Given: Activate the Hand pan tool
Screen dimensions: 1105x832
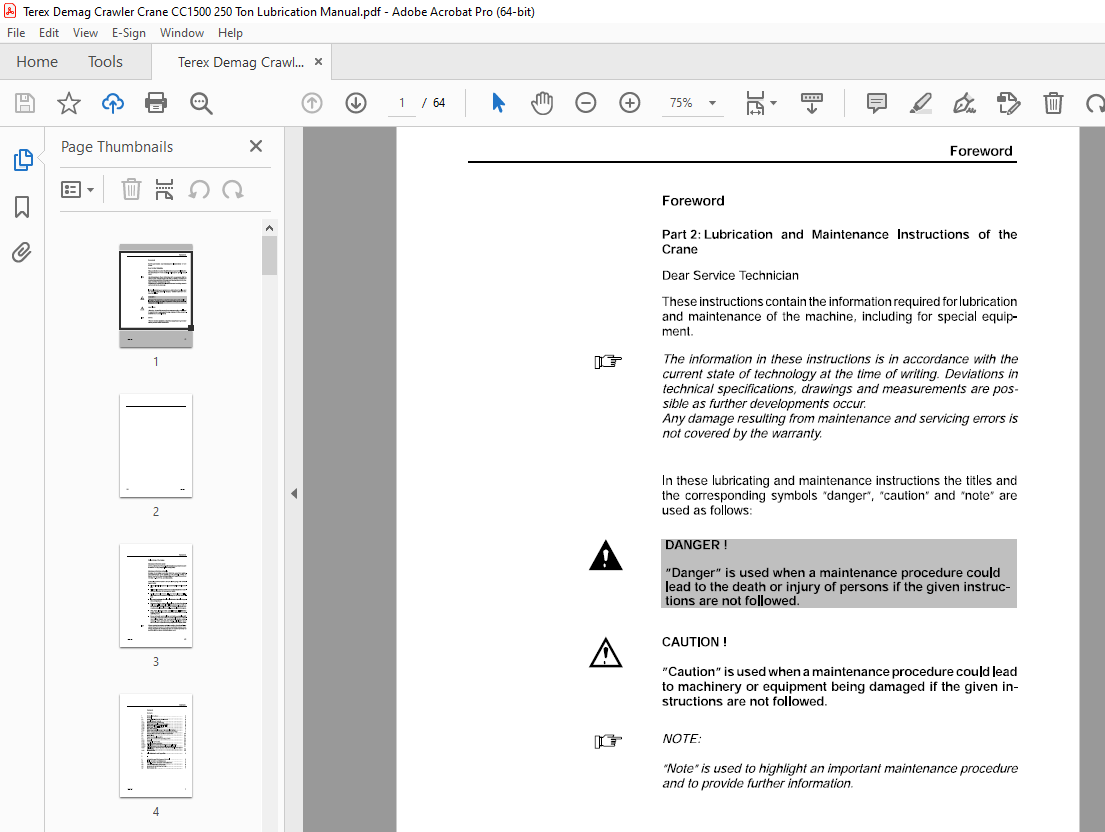Looking at the screenshot, I should pyautogui.click(x=542, y=103).
